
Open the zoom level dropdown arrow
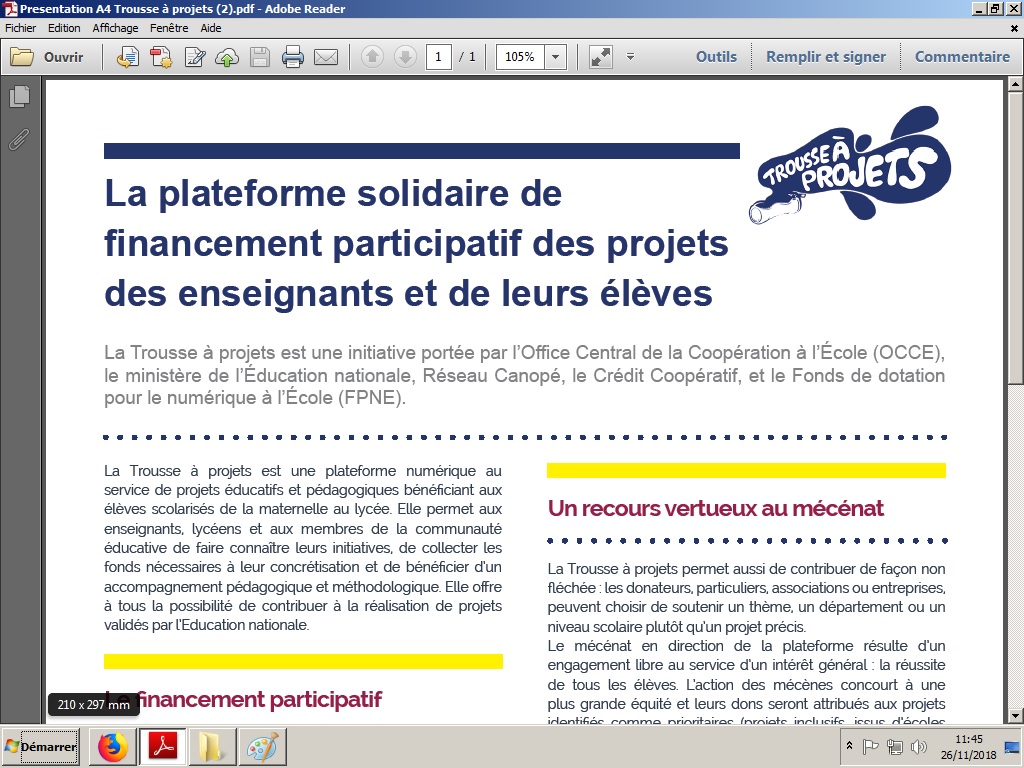pyautogui.click(x=555, y=57)
